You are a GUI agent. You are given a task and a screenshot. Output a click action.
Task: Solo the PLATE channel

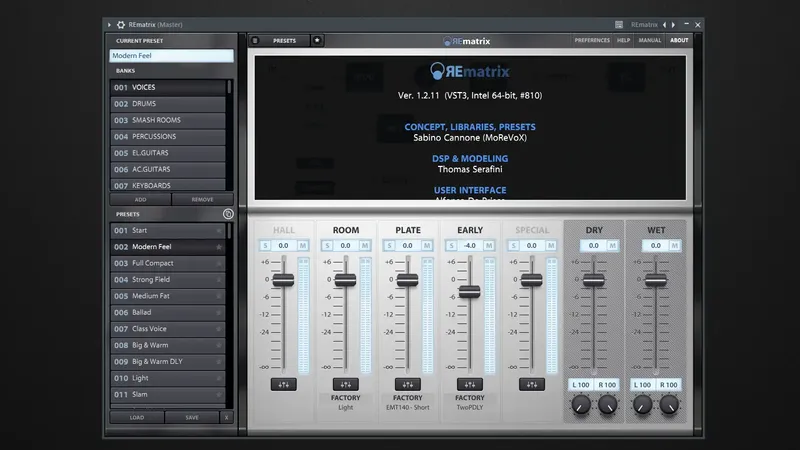[x=389, y=245]
